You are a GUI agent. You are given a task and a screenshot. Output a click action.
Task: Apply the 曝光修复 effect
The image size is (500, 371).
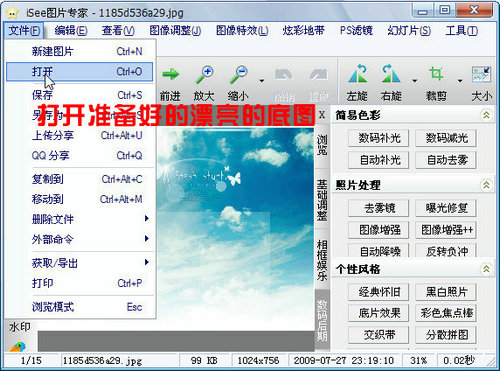(x=446, y=208)
